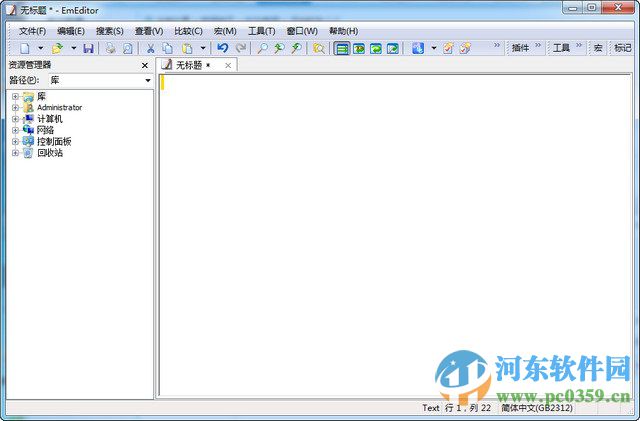Image resolution: width=640 pixels, height=421 pixels.
Task: Open the 编辑(E) menu
Action: pos(71,31)
